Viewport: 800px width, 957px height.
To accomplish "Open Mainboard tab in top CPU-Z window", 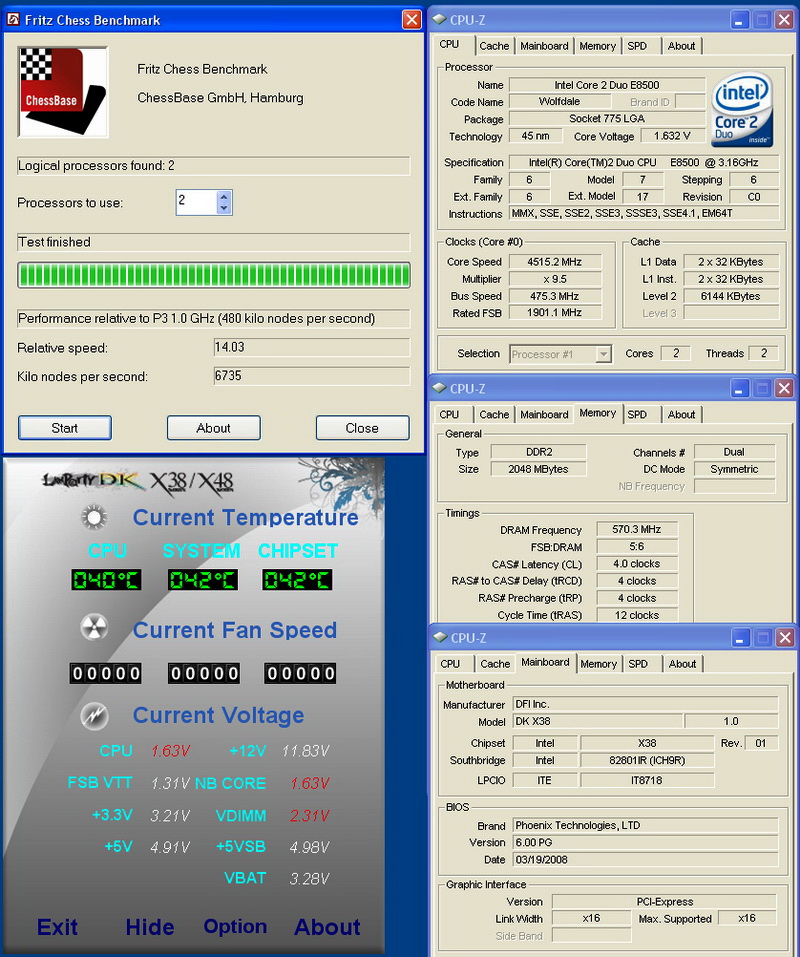I will click(544, 46).
